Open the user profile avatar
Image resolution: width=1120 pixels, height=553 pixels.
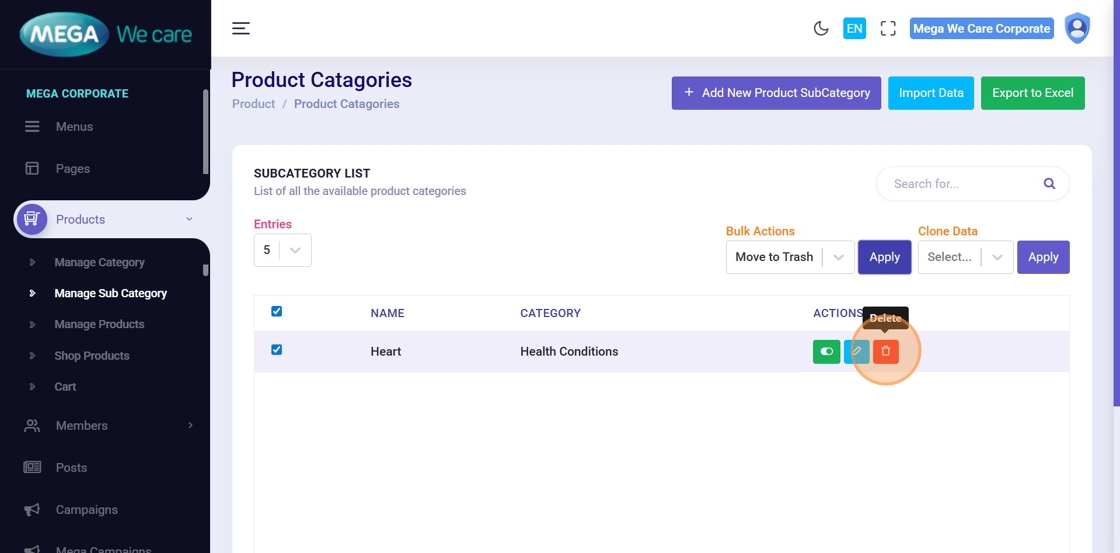[1077, 28]
